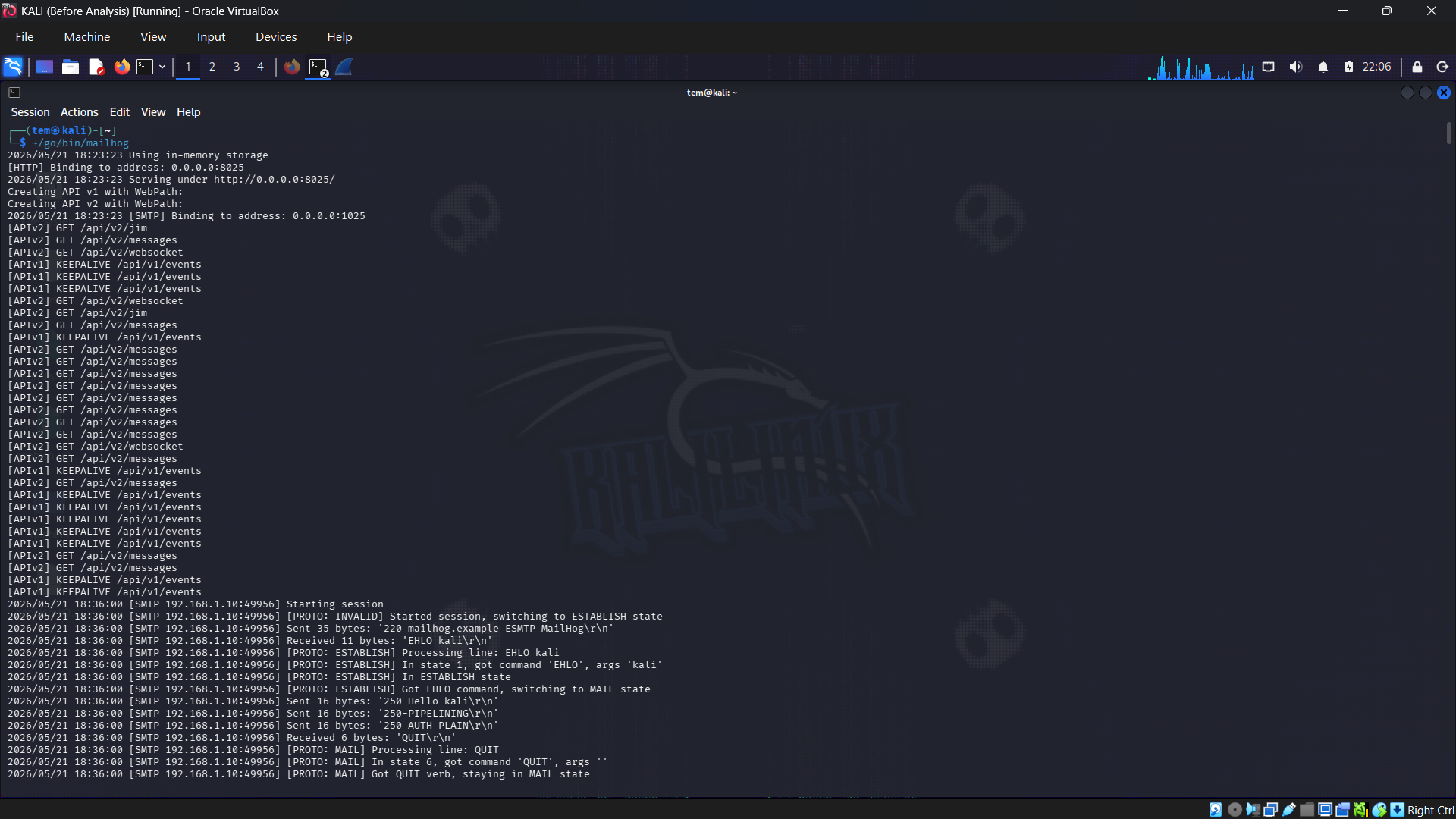Open the Session menu in terminal

tap(30, 112)
